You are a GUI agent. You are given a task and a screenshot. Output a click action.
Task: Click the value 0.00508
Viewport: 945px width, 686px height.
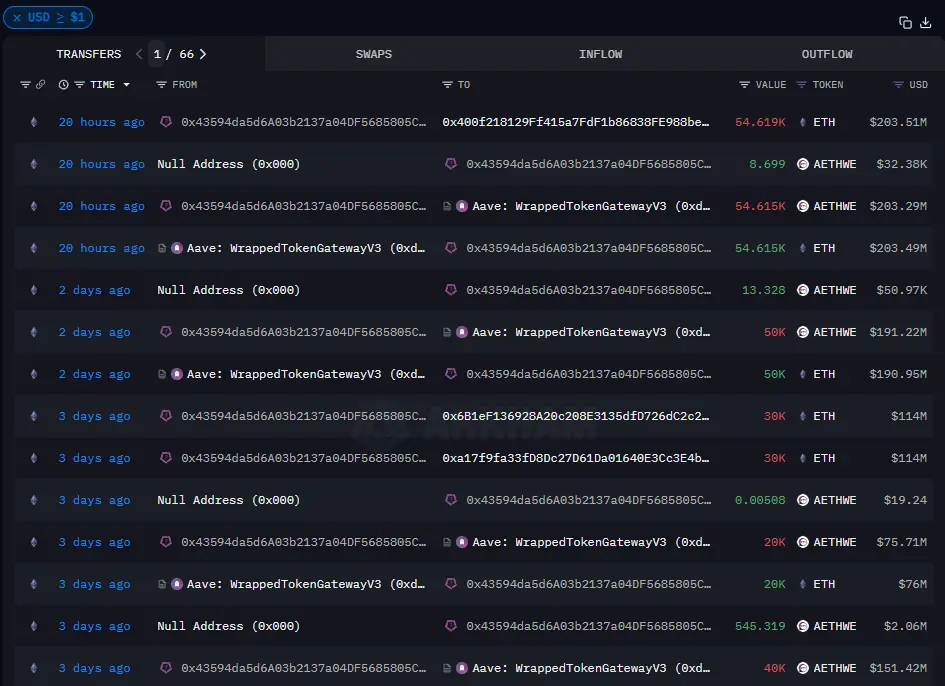tap(760, 500)
